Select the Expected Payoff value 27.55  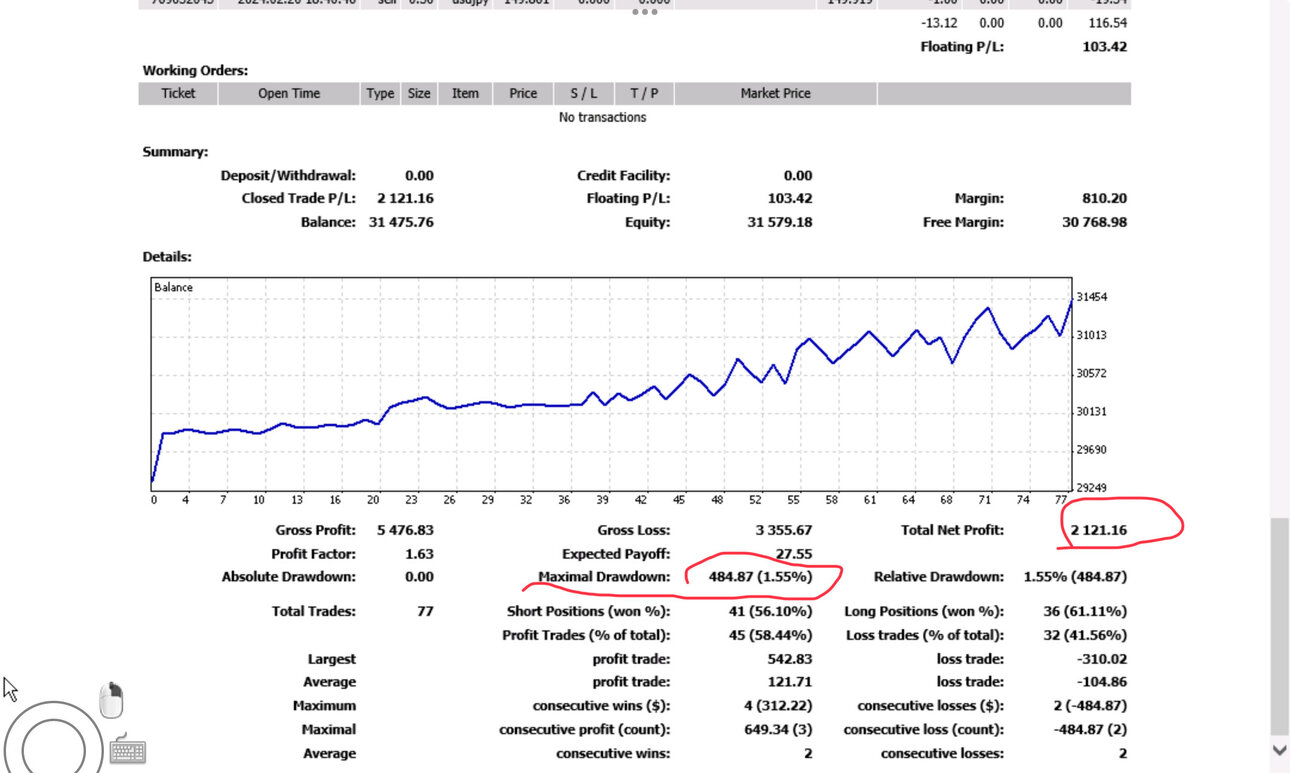click(794, 553)
